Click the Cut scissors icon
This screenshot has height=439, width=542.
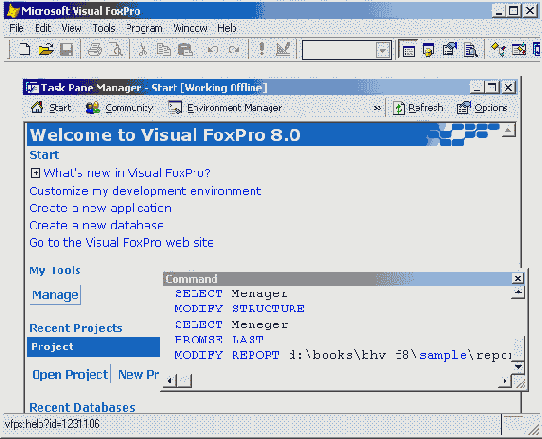coord(142,49)
